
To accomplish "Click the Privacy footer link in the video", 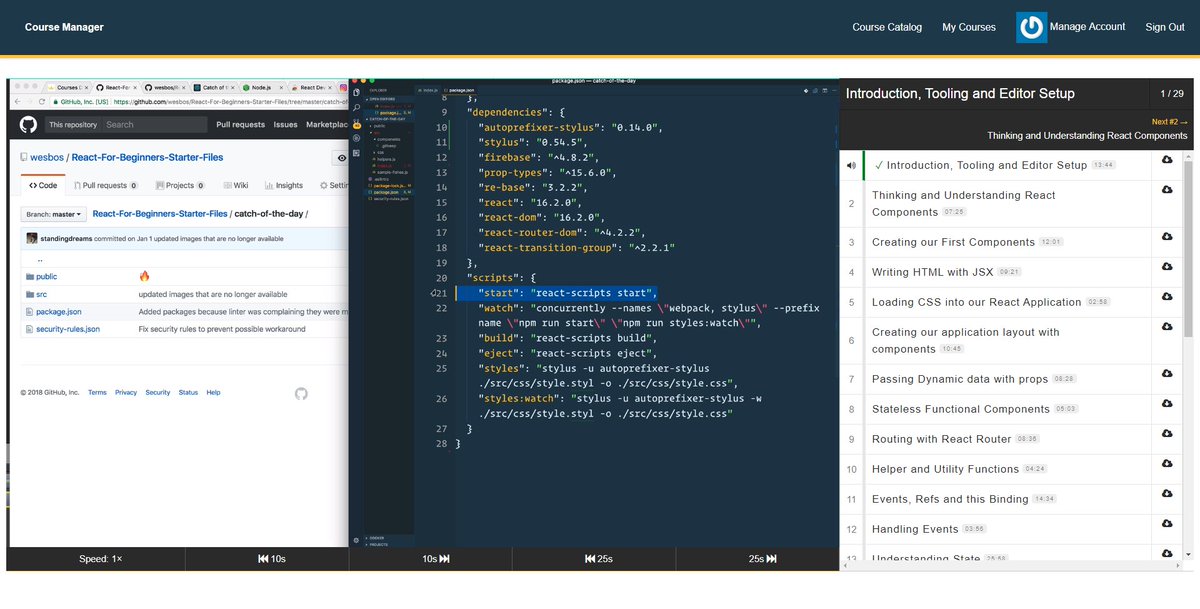I will point(126,393).
